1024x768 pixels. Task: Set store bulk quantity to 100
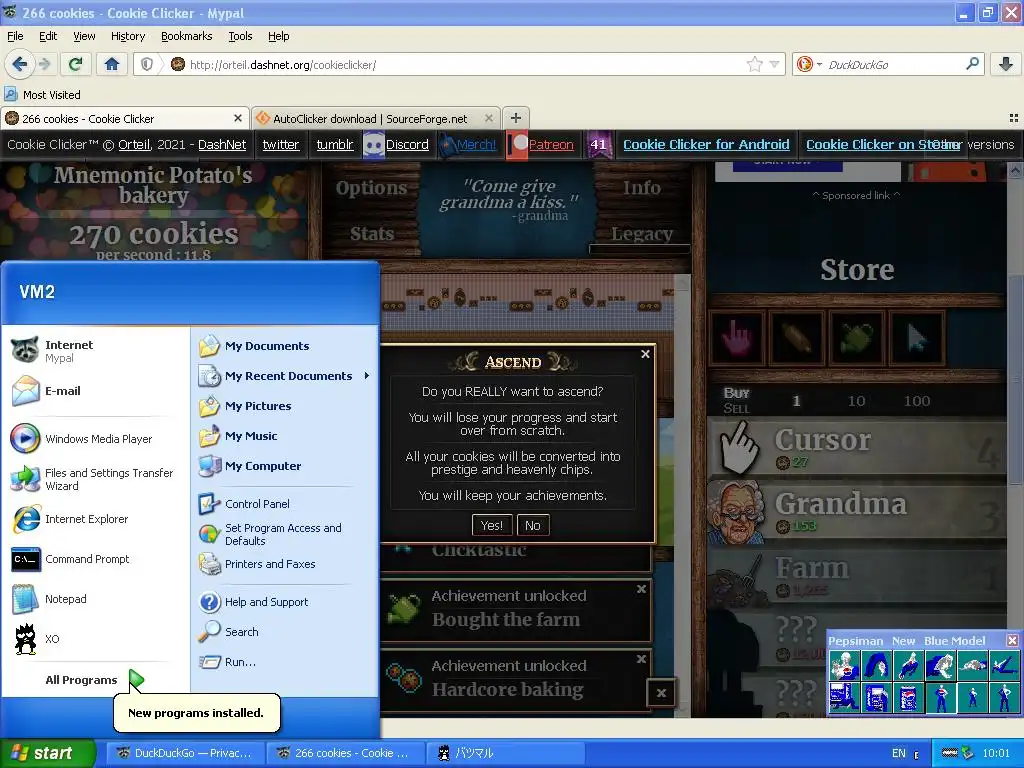coord(917,401)
